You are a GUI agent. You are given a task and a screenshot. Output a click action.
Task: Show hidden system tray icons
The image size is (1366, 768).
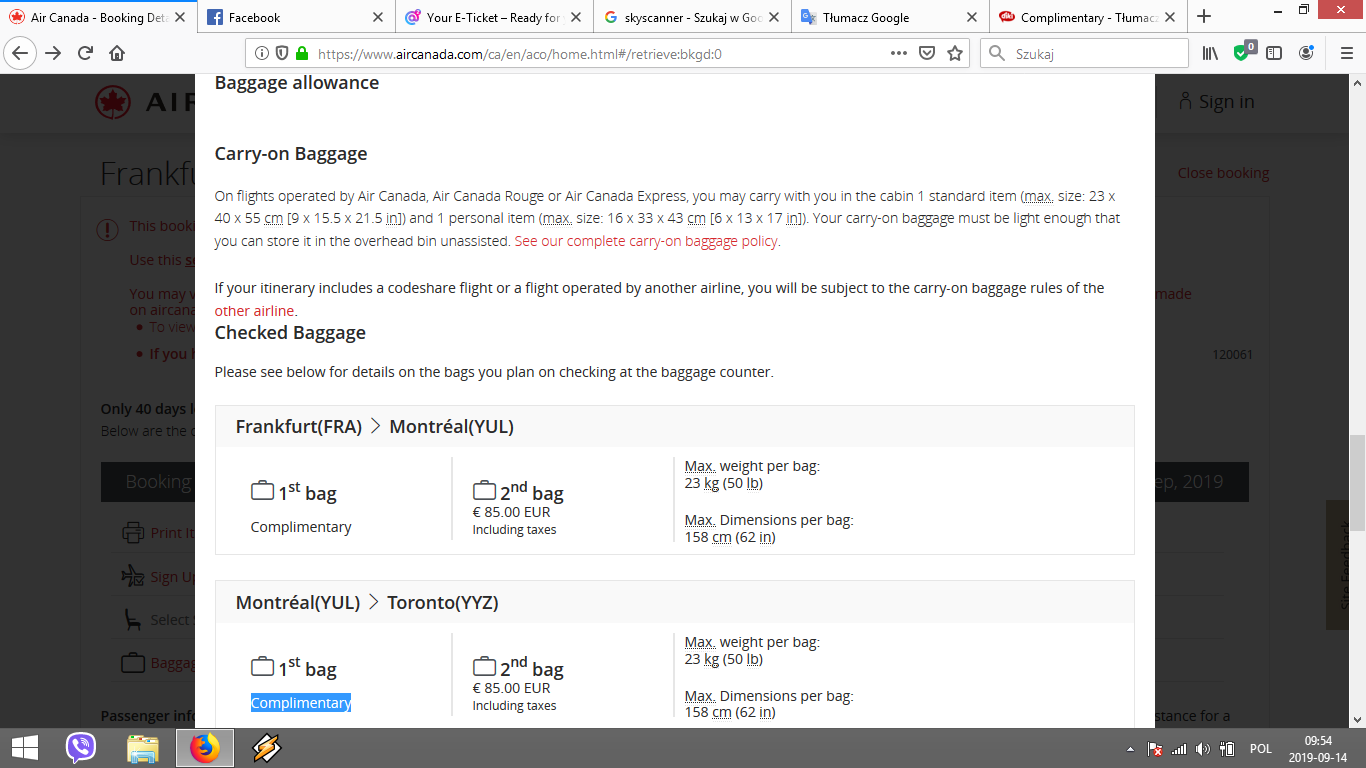tap(1130, 749)
